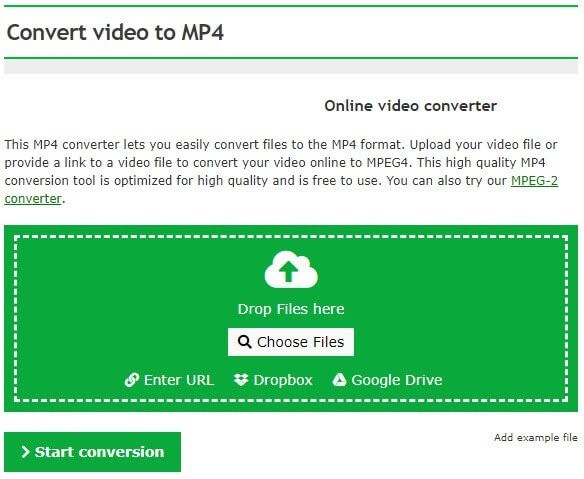584x479 pixels.
Task: Click Add example file
Action: (536, 437)
